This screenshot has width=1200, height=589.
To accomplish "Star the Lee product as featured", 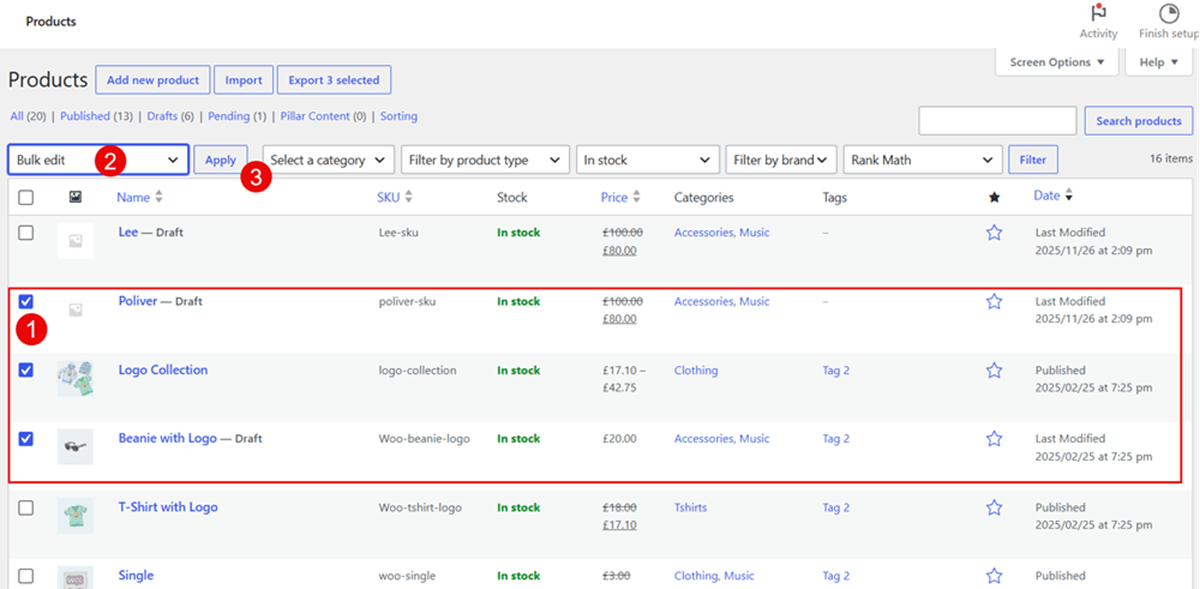I will (x=994, y=233).
